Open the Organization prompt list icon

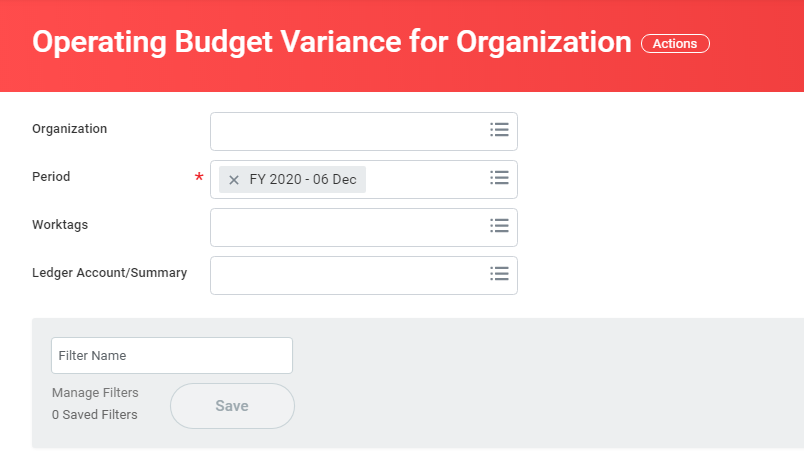tap(499, 130)
